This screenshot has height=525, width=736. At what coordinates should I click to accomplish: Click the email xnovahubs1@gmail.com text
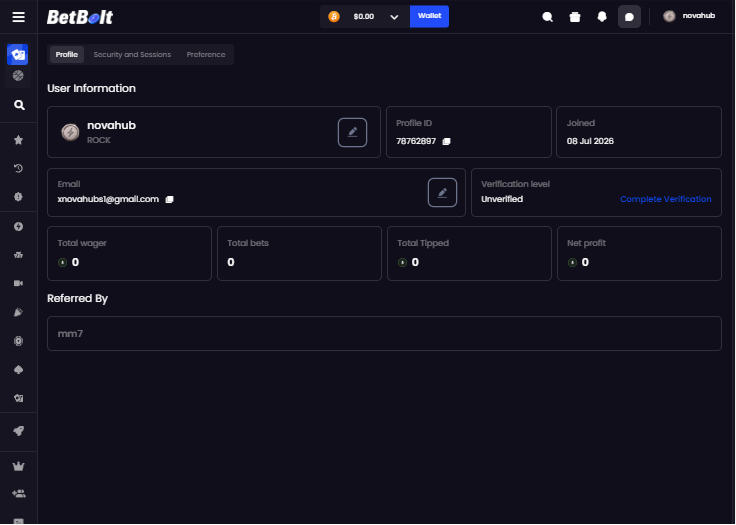(x=108, y=199)
